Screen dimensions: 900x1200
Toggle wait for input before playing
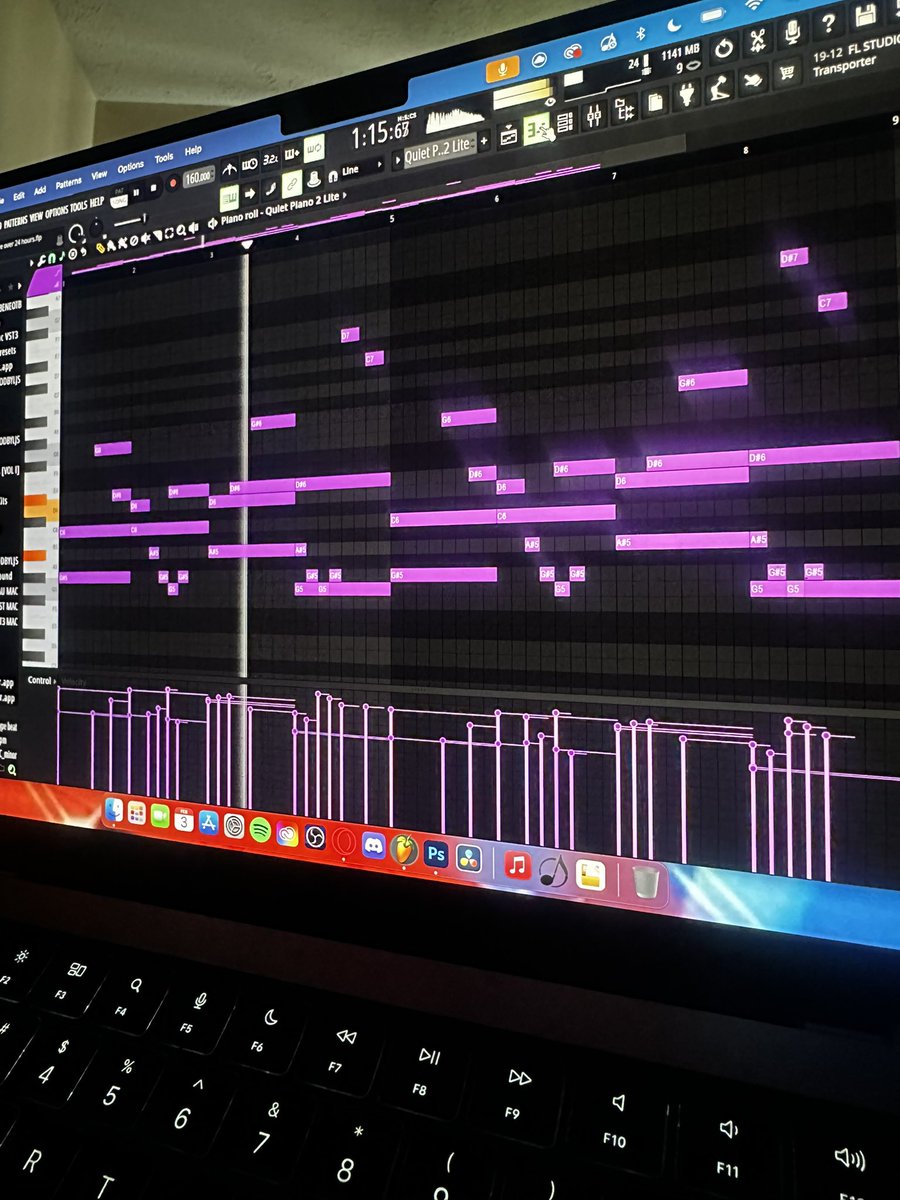(x=249, y=162)
